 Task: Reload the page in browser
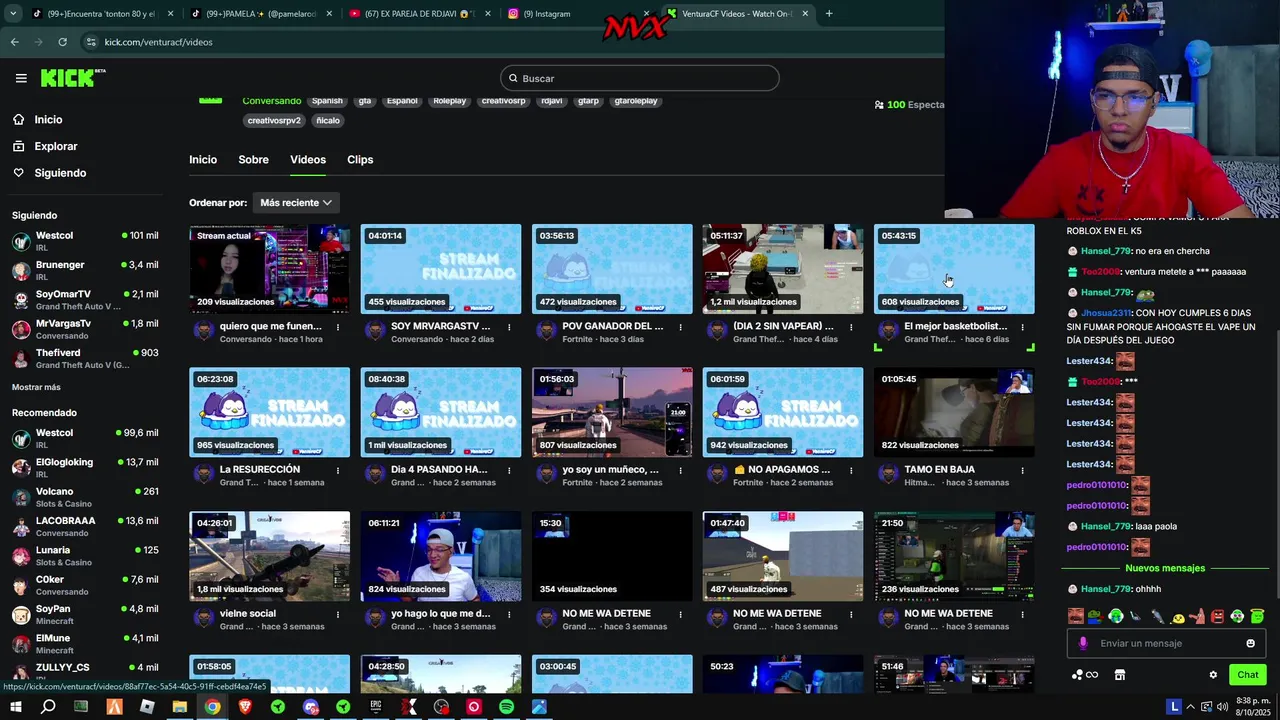click(x=62, y=42)
